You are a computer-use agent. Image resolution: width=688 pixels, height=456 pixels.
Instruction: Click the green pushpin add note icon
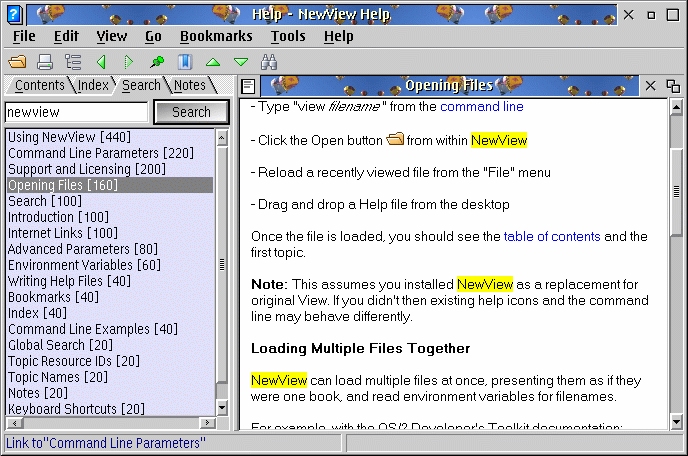point(157,62)
